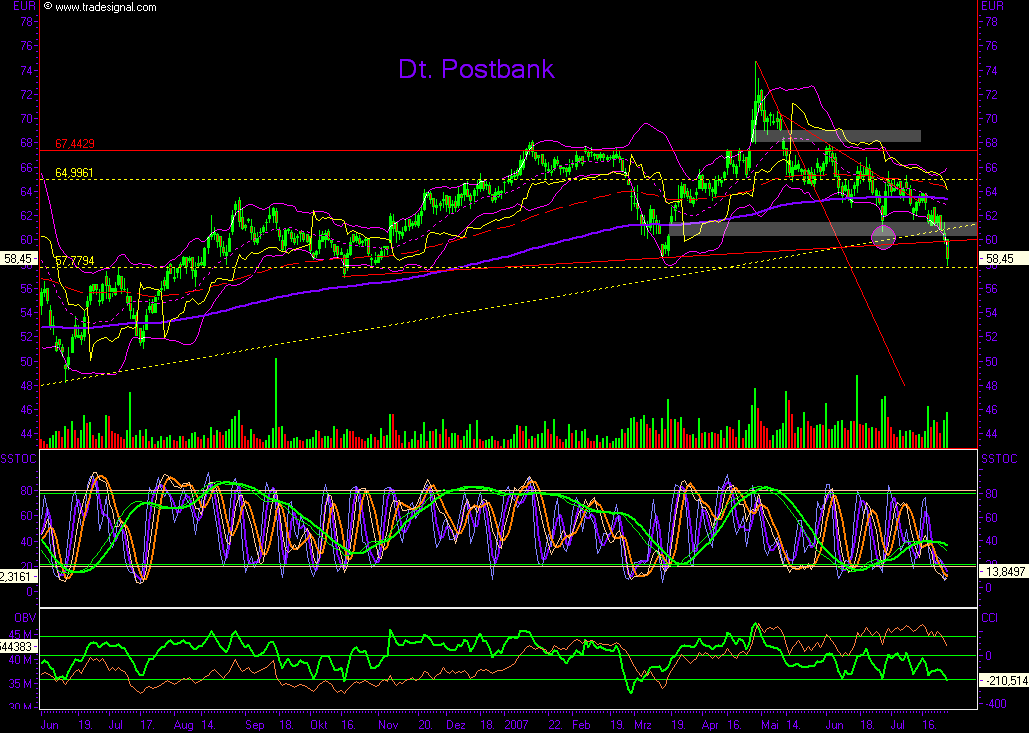Viewport: 1029px width, 733px height.
Task: Select the gray circle annotation on the chart
Action: pyautogui.click(x=884, y=238)
